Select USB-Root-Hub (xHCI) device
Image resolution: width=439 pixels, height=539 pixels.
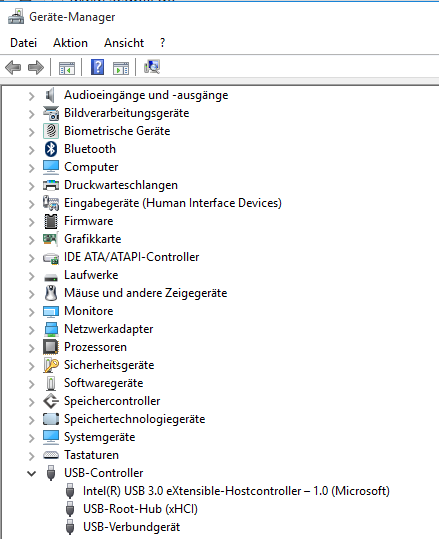(140, 509)
